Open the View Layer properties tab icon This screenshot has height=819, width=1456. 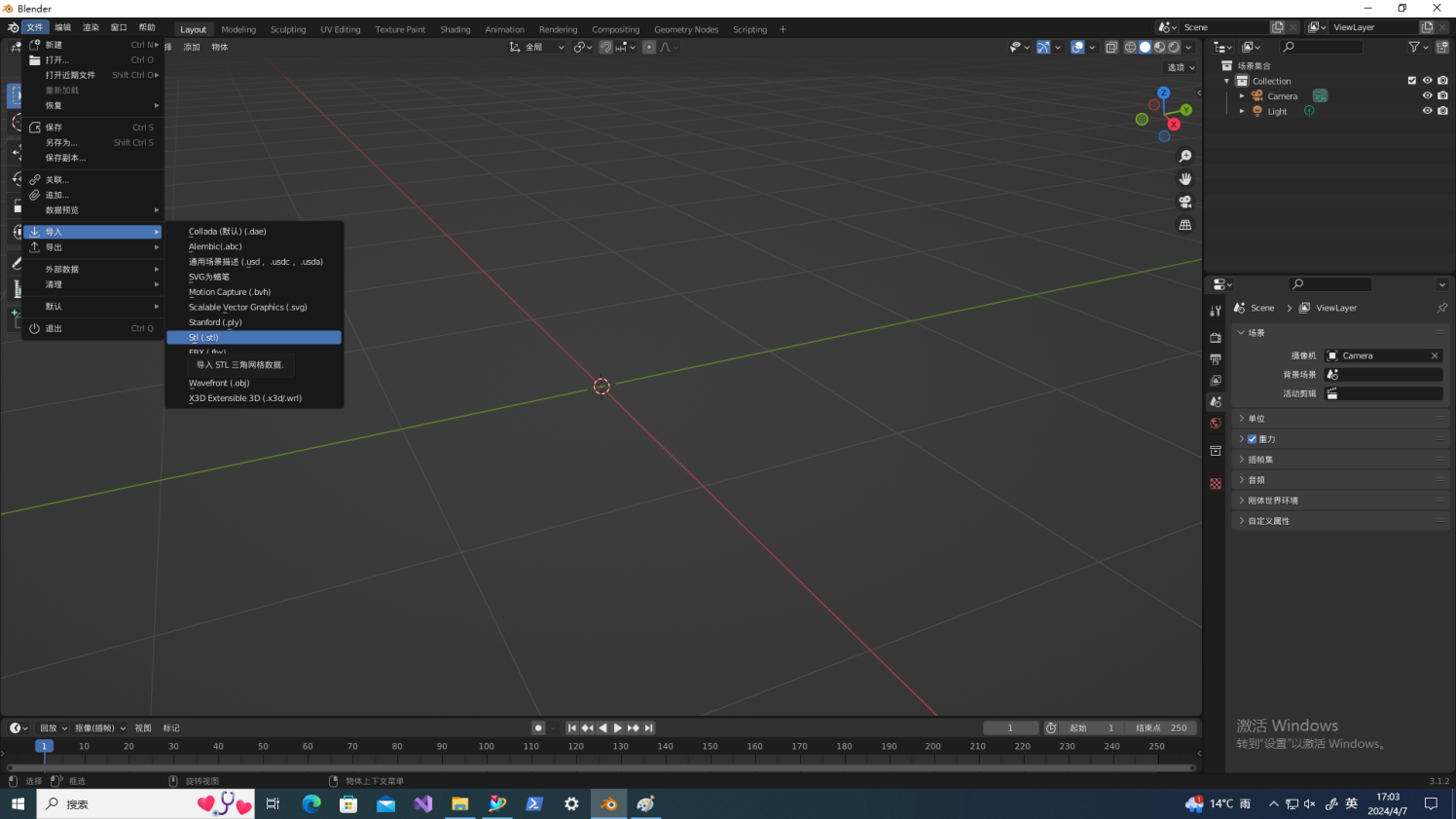1216,381
